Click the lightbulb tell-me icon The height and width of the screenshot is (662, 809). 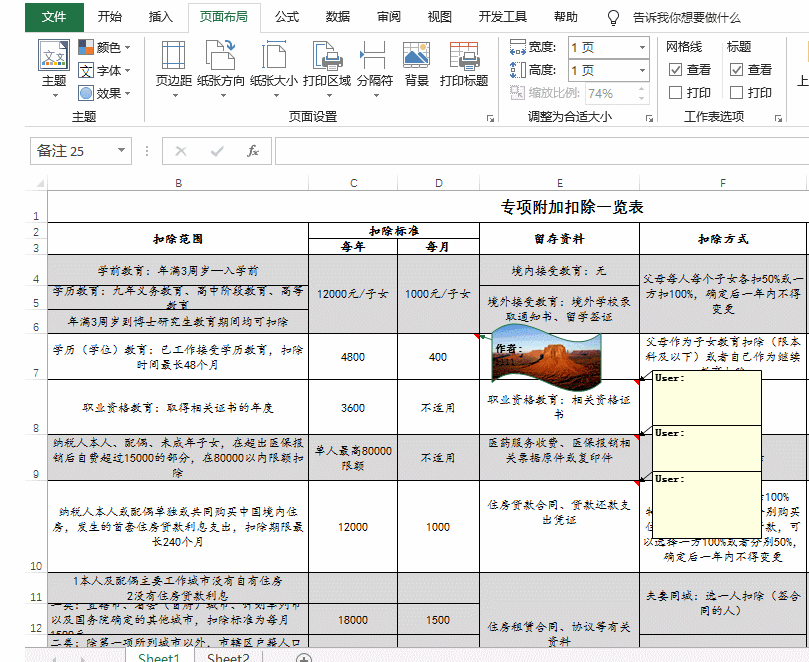[x=613, y=18]
